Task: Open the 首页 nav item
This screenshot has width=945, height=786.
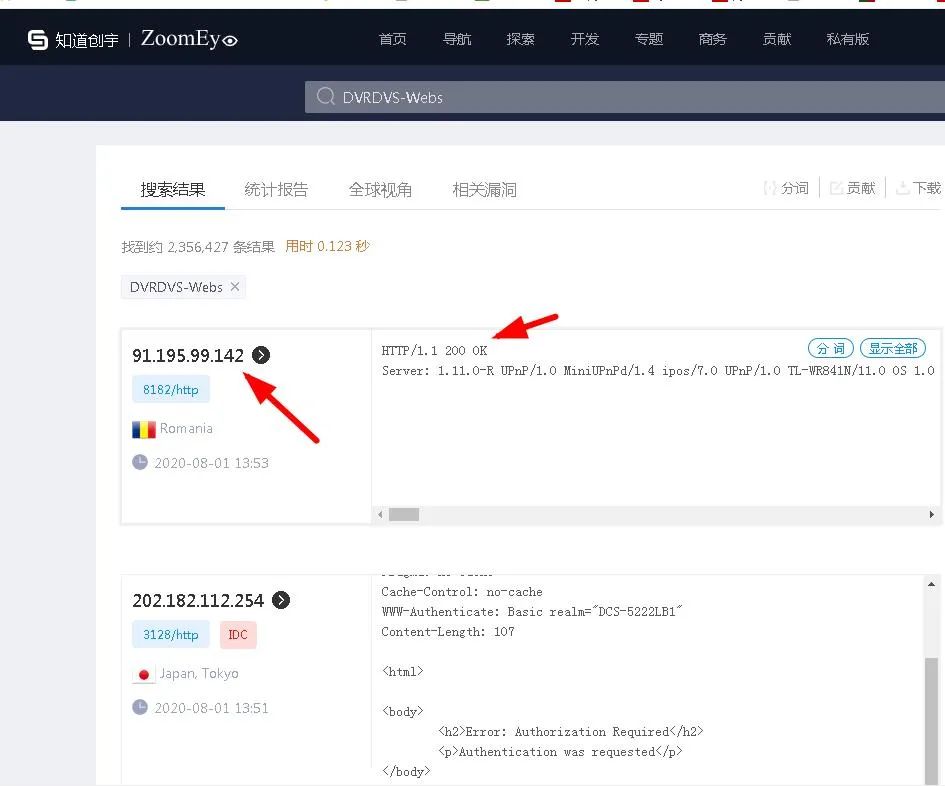Action: pos(392,39)
